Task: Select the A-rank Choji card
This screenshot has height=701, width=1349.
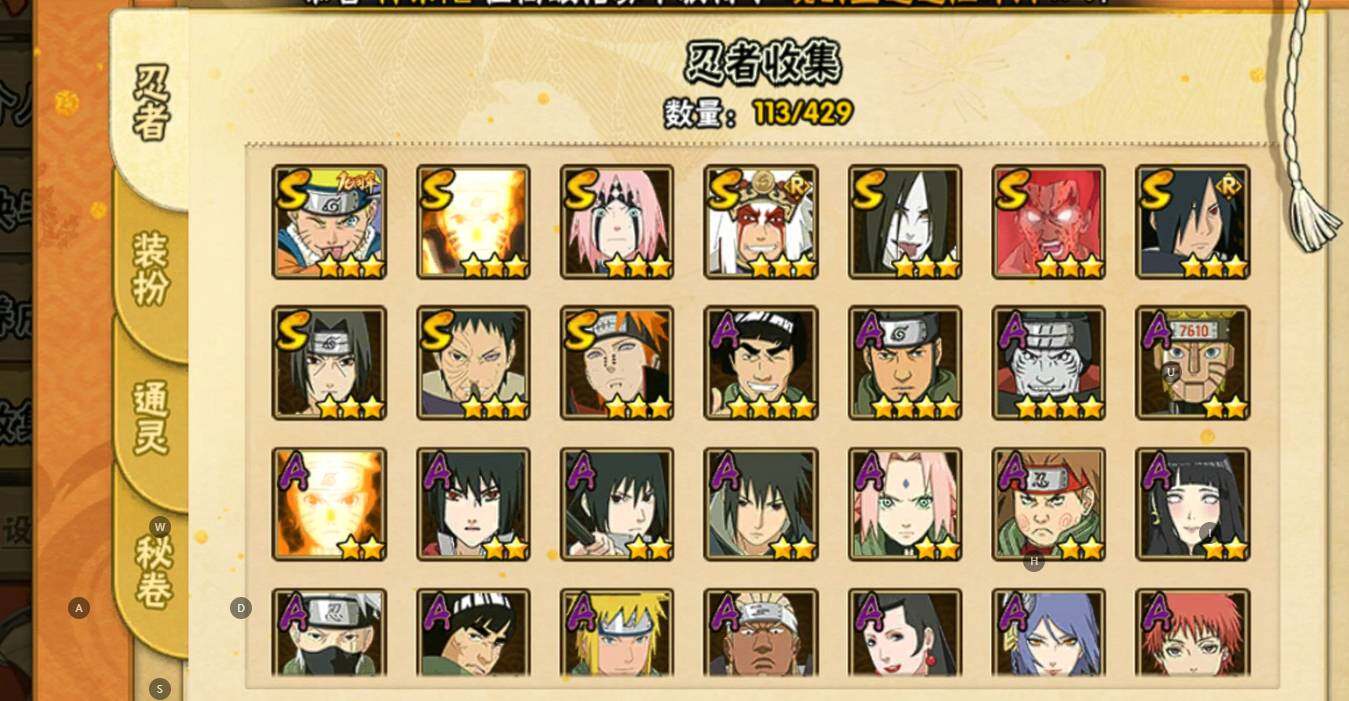Action: 1049,504
